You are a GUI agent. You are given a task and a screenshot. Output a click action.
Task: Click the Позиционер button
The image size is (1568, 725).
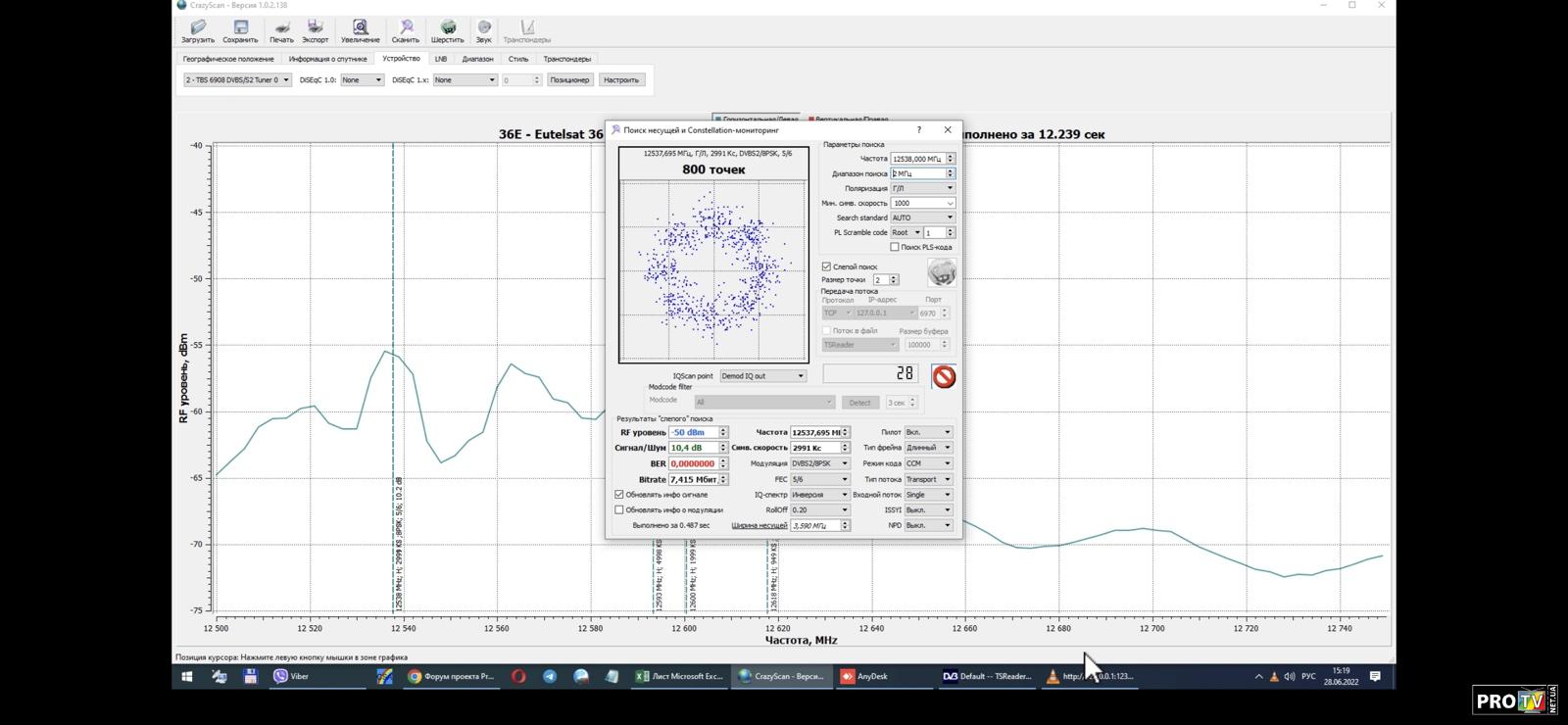[569, 80]
